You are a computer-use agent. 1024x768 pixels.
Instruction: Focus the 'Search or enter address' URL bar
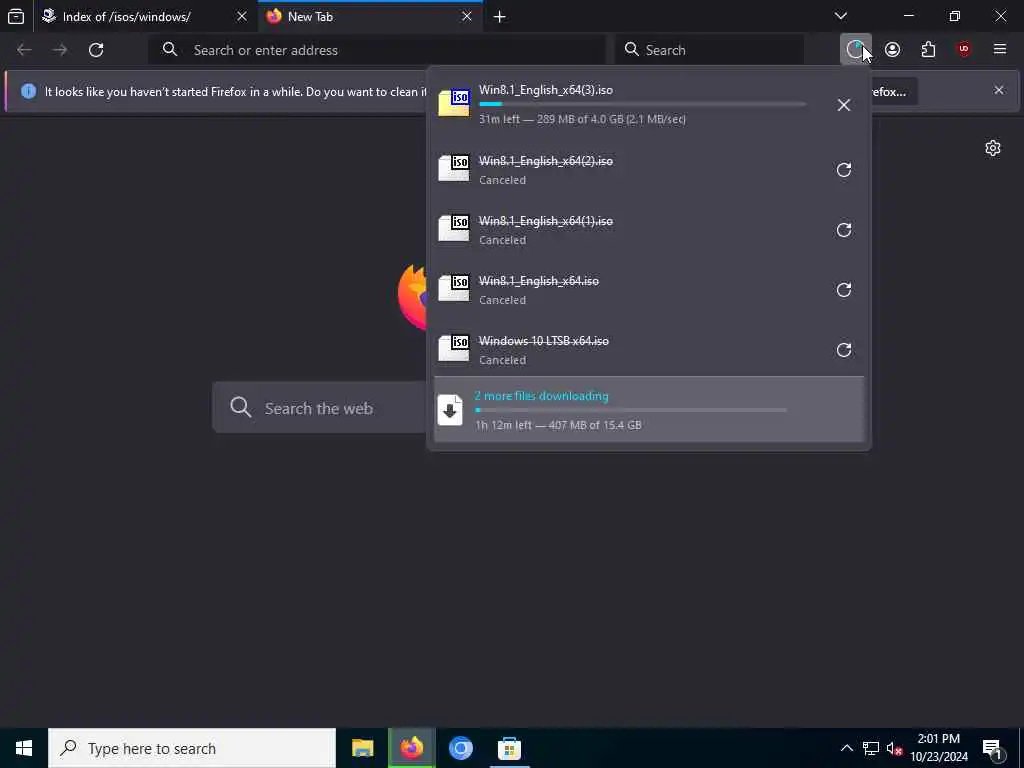(377, 50)
